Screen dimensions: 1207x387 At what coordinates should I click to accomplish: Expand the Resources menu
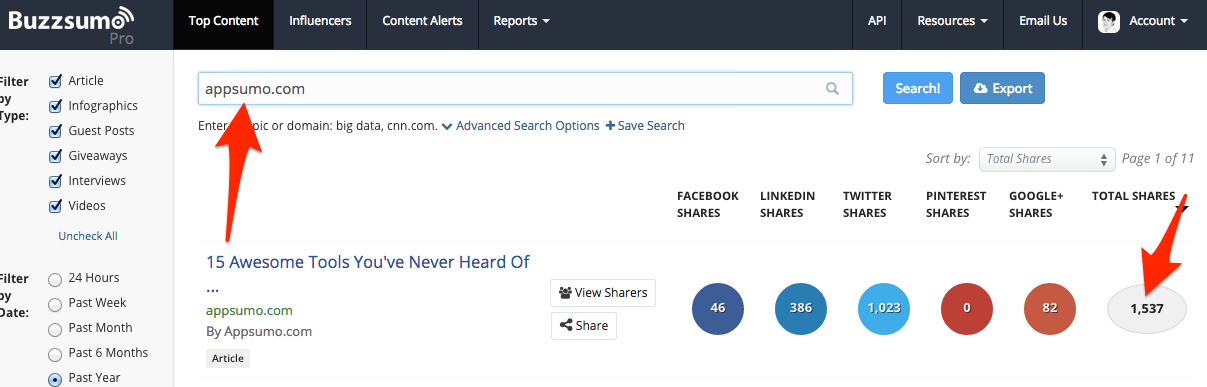953,21
